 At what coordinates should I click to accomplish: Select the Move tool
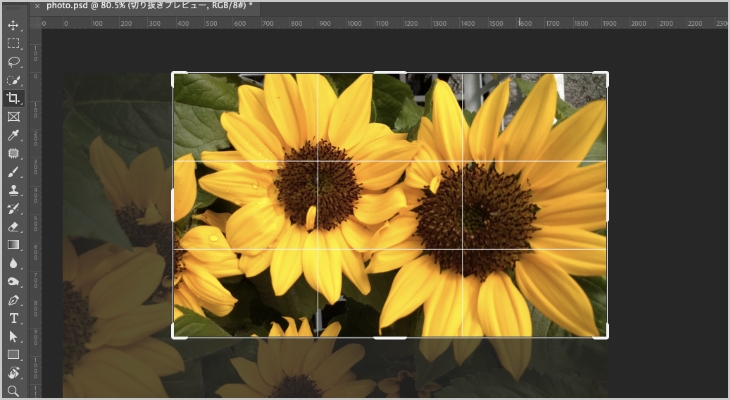click(x=14, y=25)
